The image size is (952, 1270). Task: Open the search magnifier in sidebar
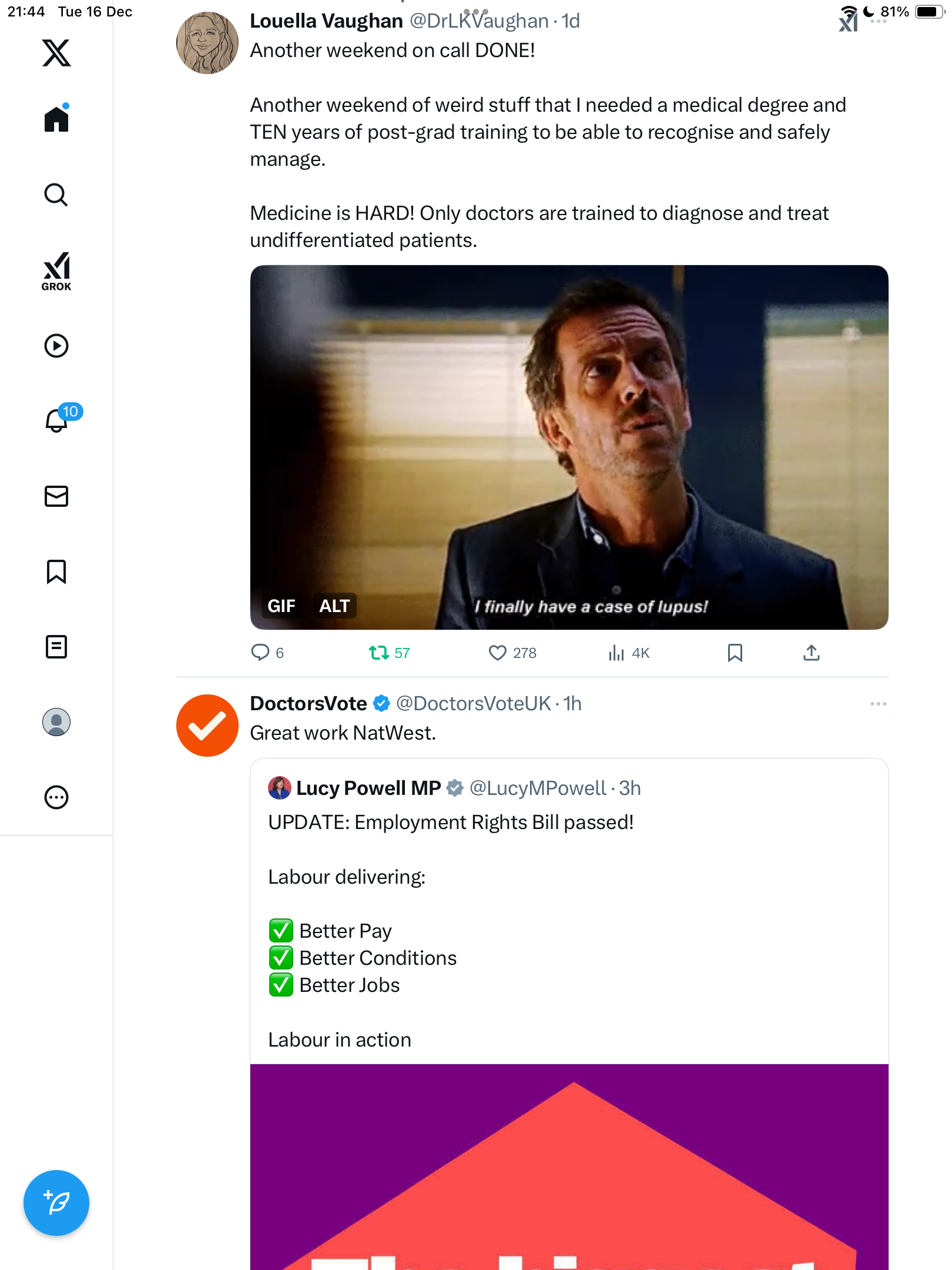(56, 195)
